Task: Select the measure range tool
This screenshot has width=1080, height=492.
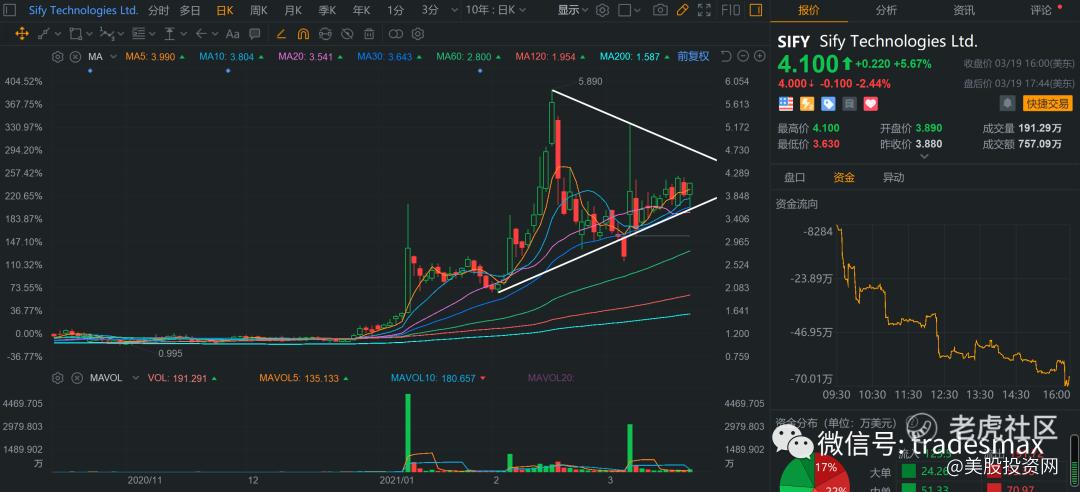Action: pos(169,34)
